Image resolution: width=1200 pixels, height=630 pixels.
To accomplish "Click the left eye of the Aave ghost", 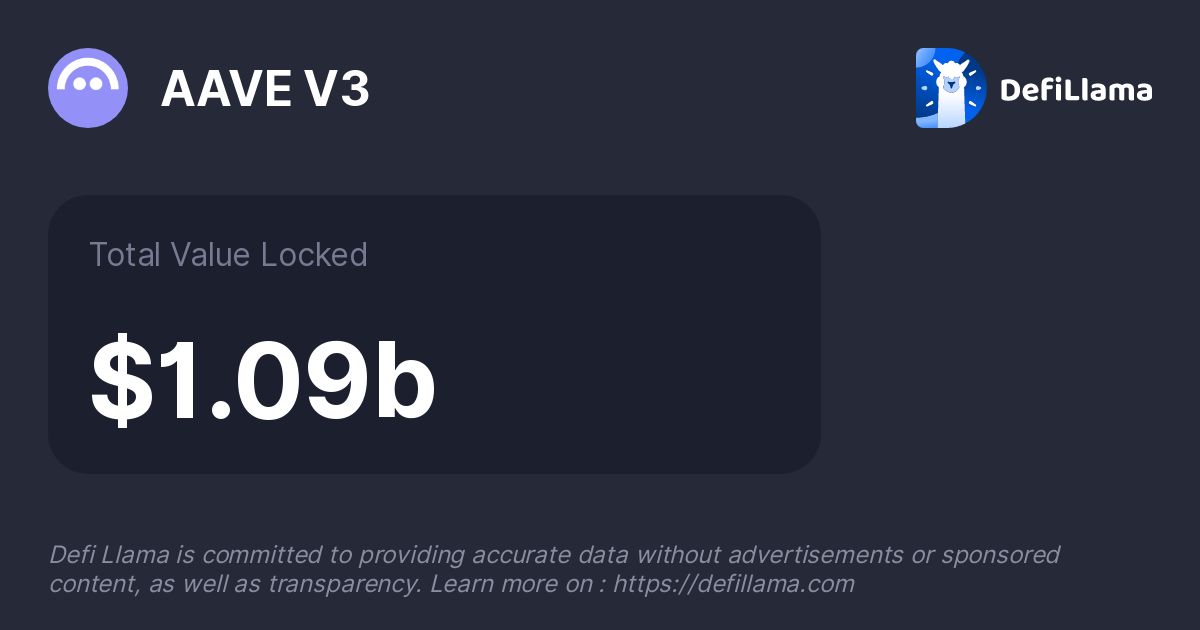I will tap(80, 86).
